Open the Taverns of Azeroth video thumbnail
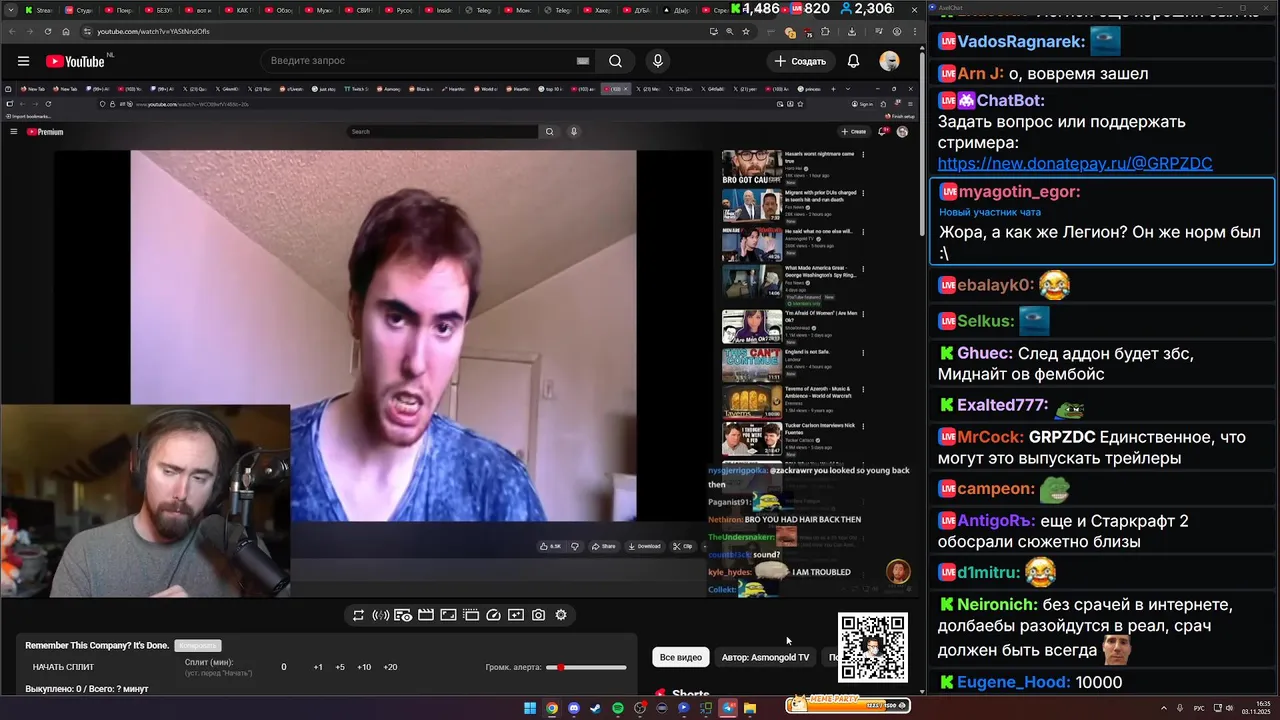The height and width of the screenshot is (720, 1280). [x=752, y=402]
